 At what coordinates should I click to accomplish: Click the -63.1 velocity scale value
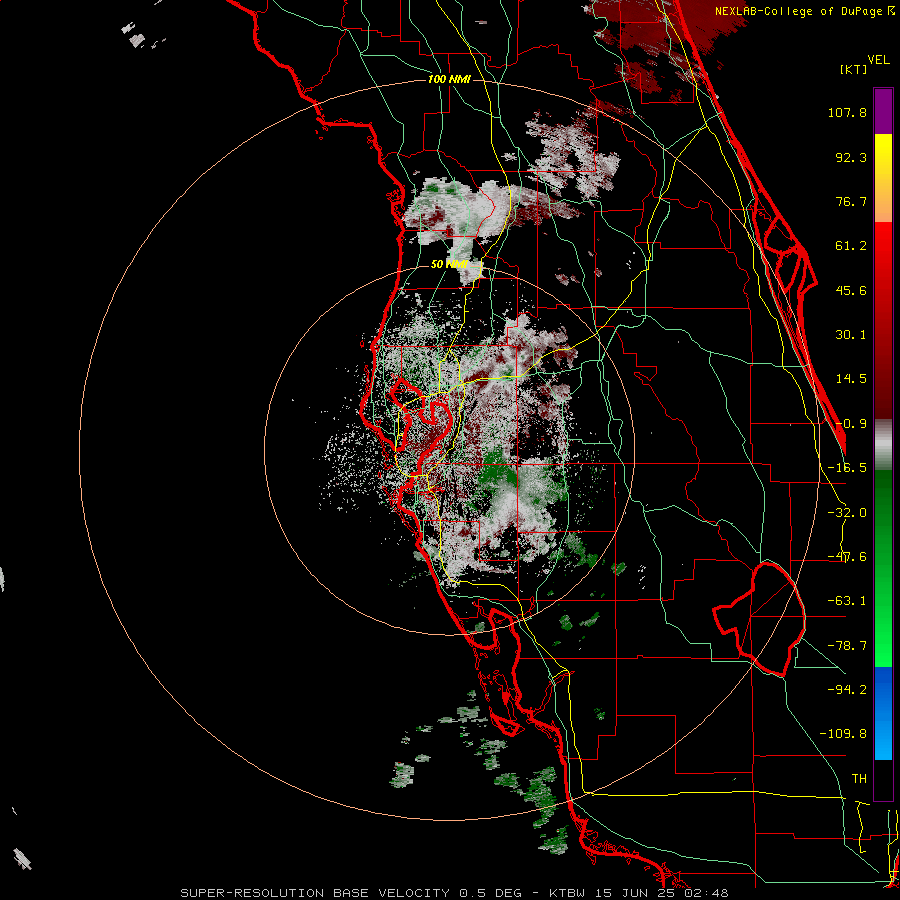847,601
